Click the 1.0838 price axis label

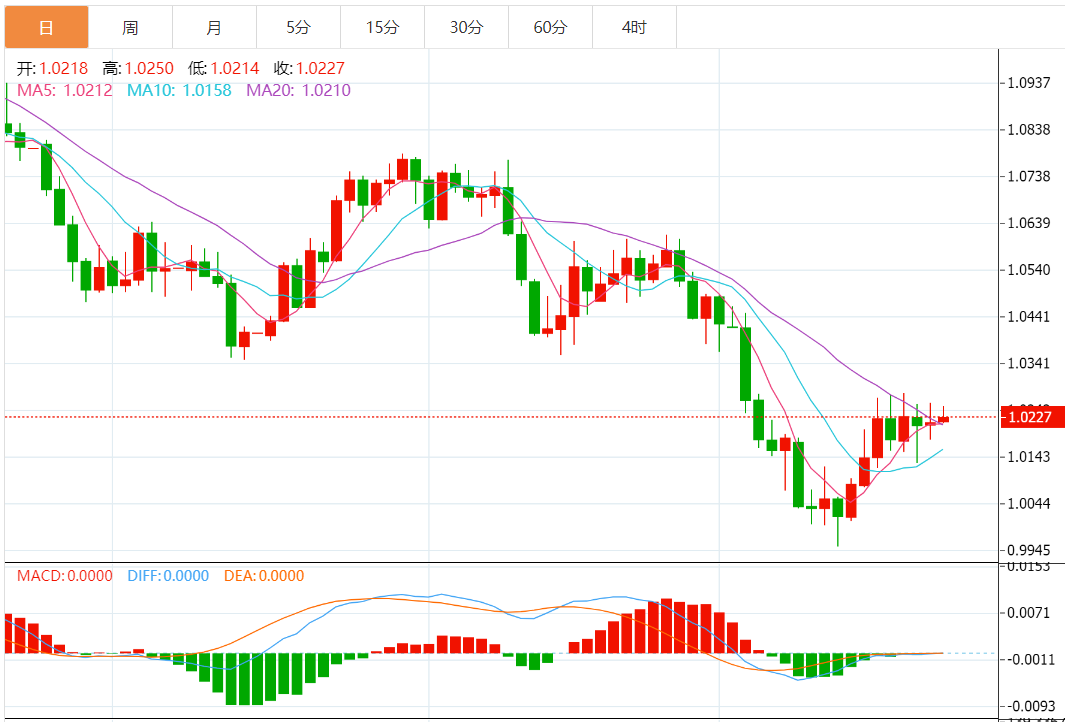point(1029,130)
